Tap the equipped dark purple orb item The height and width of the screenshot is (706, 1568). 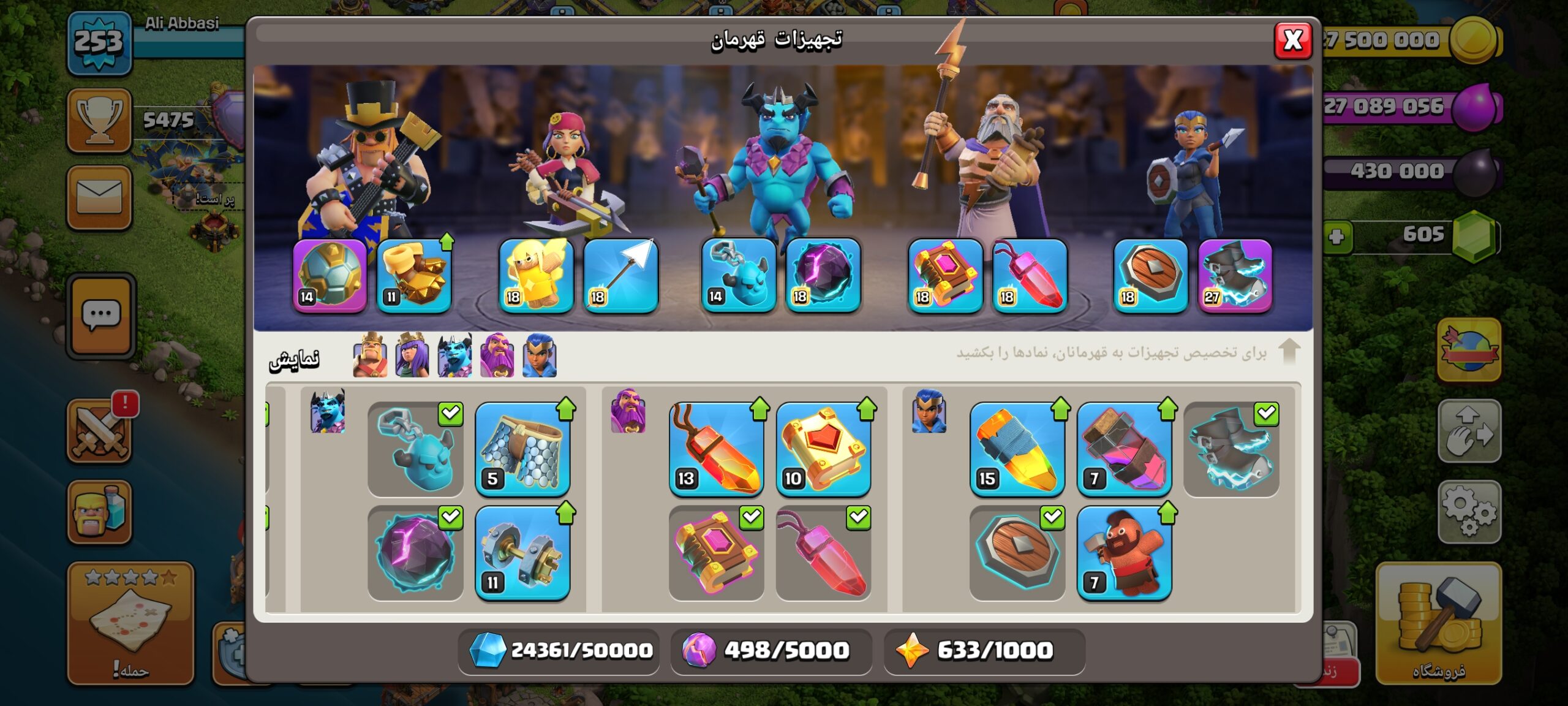(x=415, y=553)
